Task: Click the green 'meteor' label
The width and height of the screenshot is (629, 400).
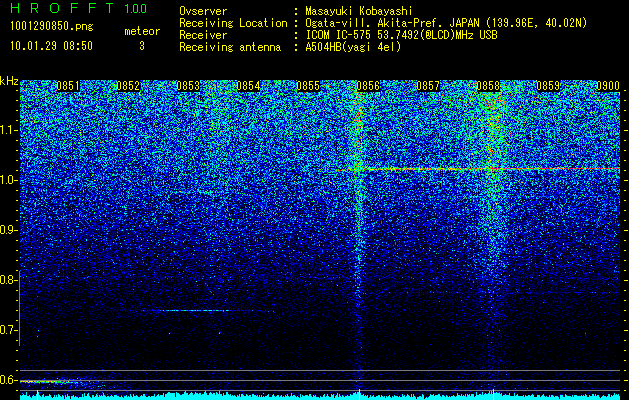Action: pos(142,31)
